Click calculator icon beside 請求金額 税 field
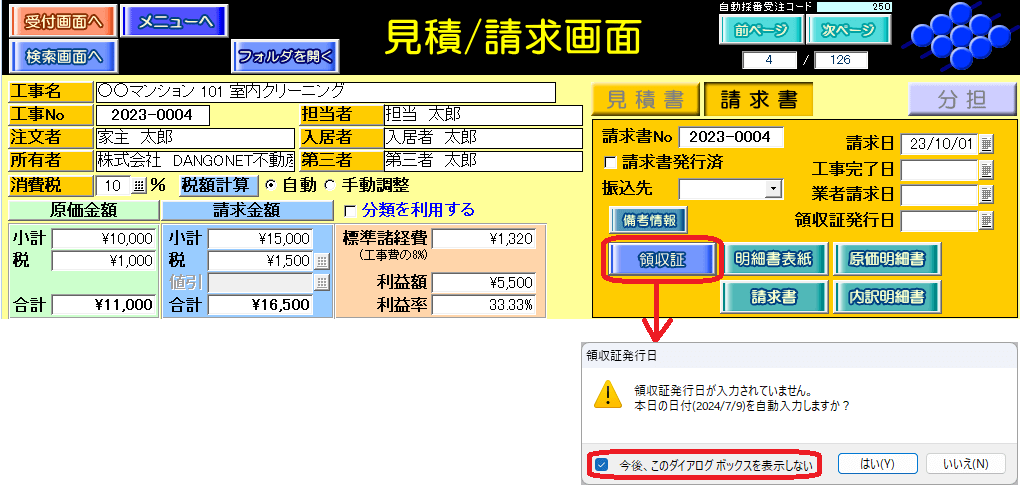This screenshot has width=1020, height=490. pos(321,261)
